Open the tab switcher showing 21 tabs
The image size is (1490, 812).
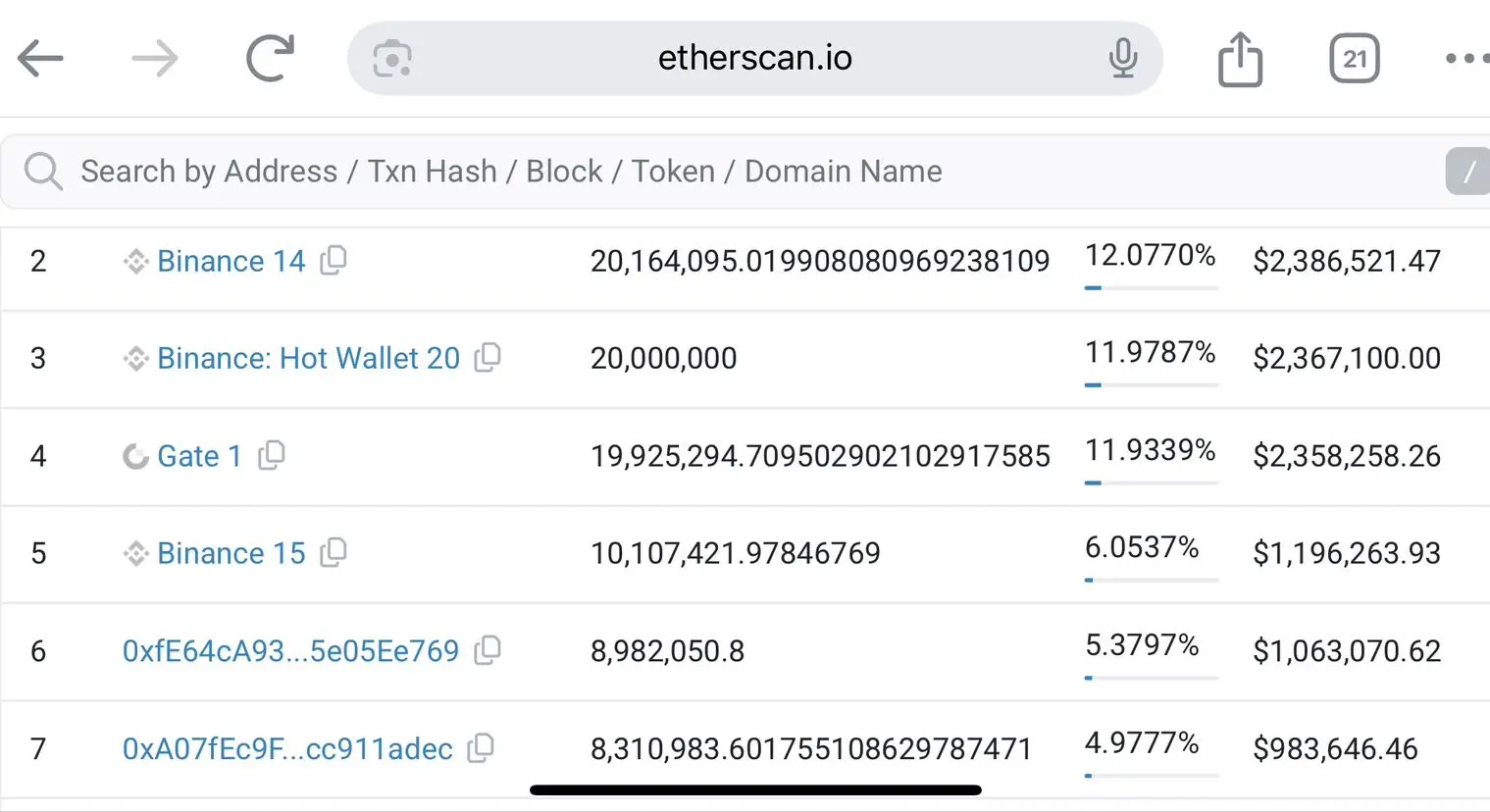pyautogui.click(x=1355, y=59)
